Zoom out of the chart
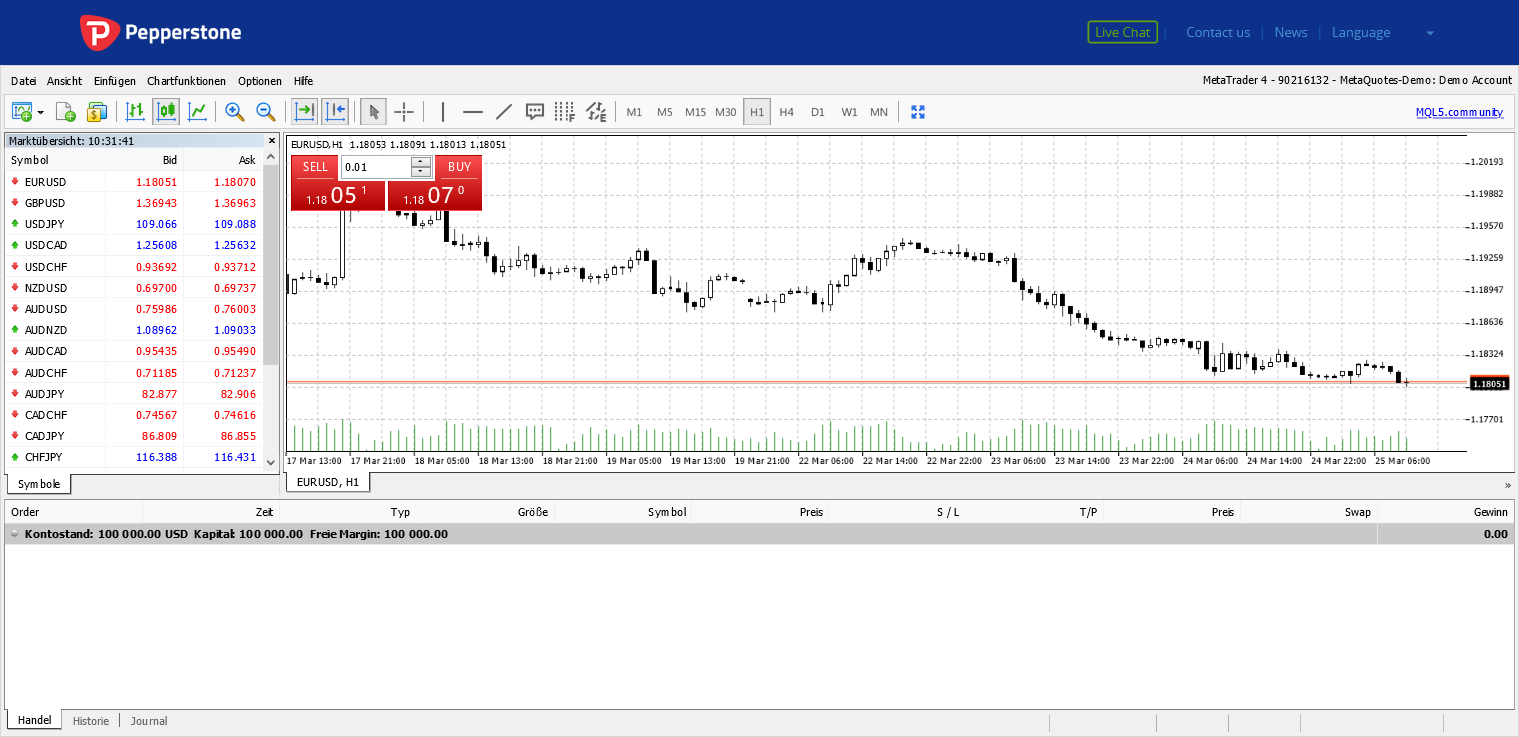 265,111
